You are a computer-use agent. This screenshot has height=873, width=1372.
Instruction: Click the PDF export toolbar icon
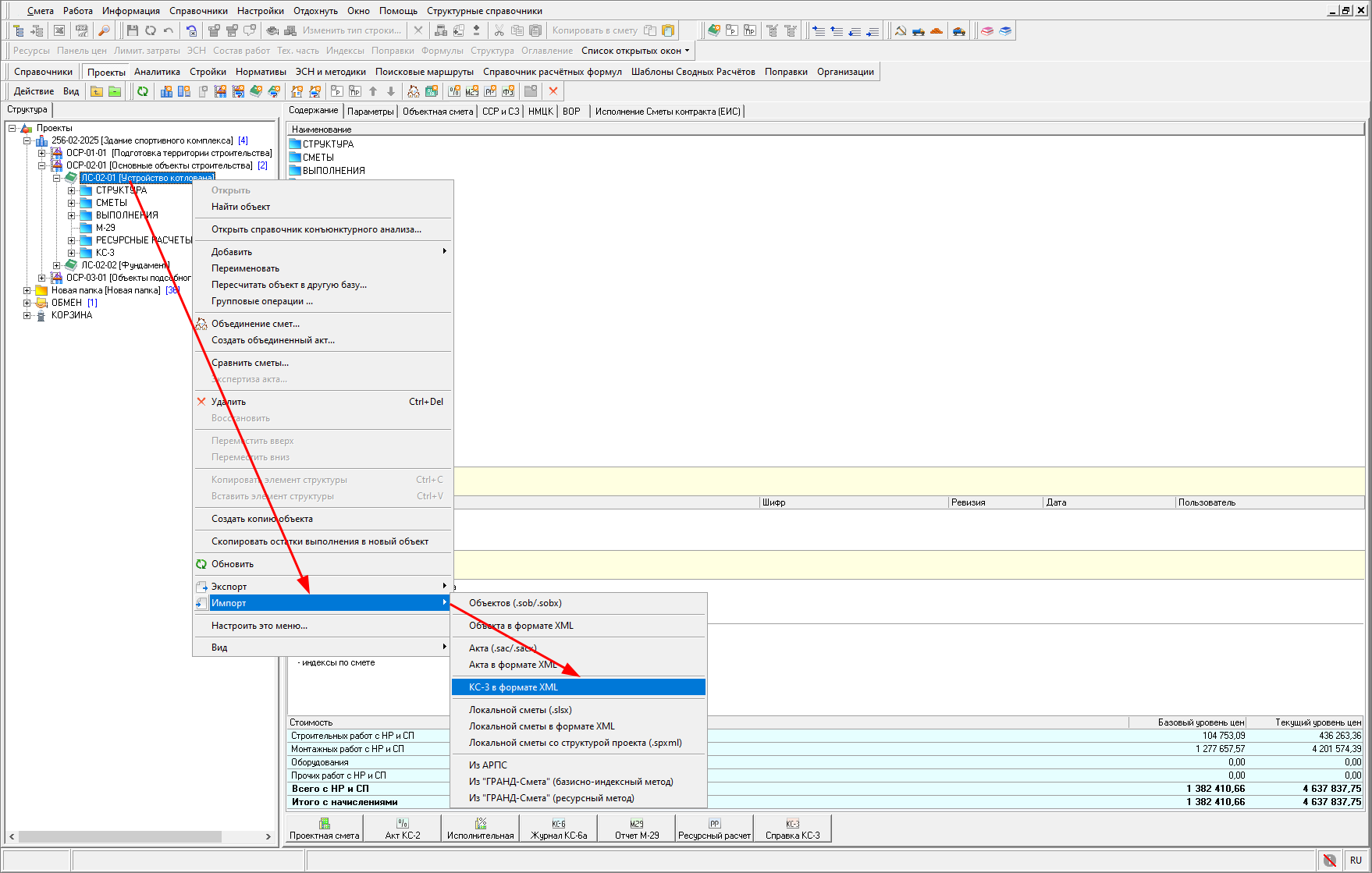81,30
